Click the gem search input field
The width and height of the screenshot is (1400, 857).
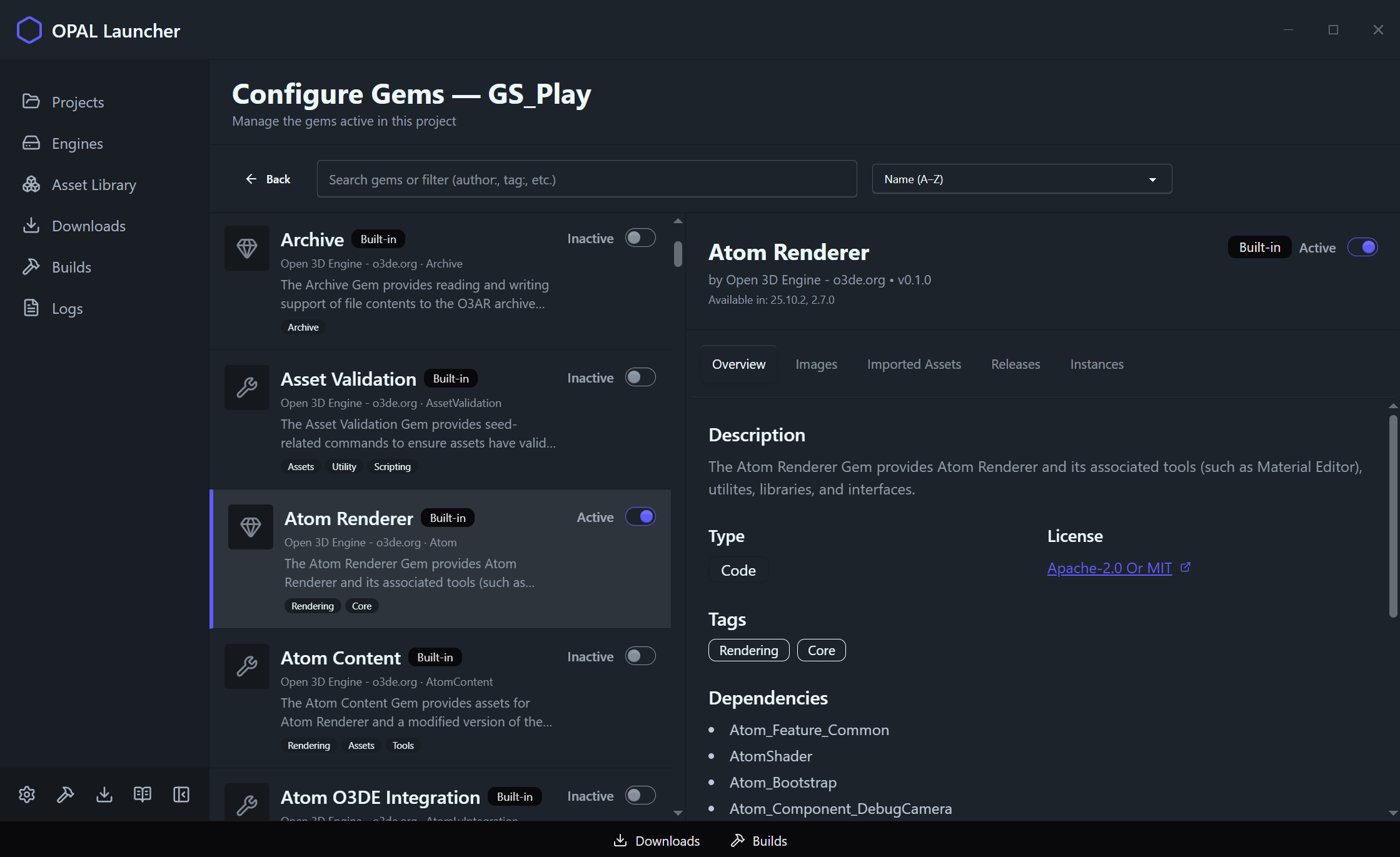[587, 179]
